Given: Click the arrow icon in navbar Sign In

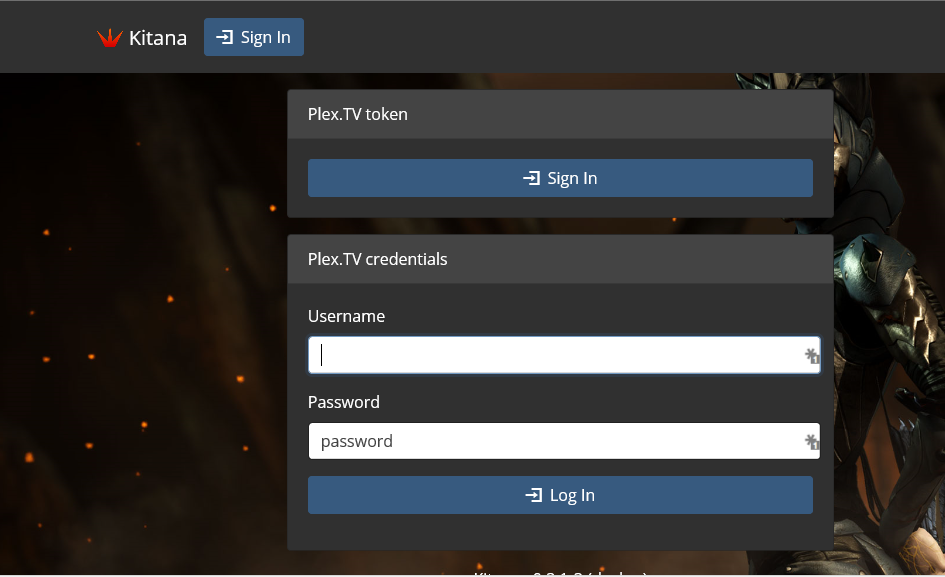Looking at the screenshot, I should click(225, 37).
